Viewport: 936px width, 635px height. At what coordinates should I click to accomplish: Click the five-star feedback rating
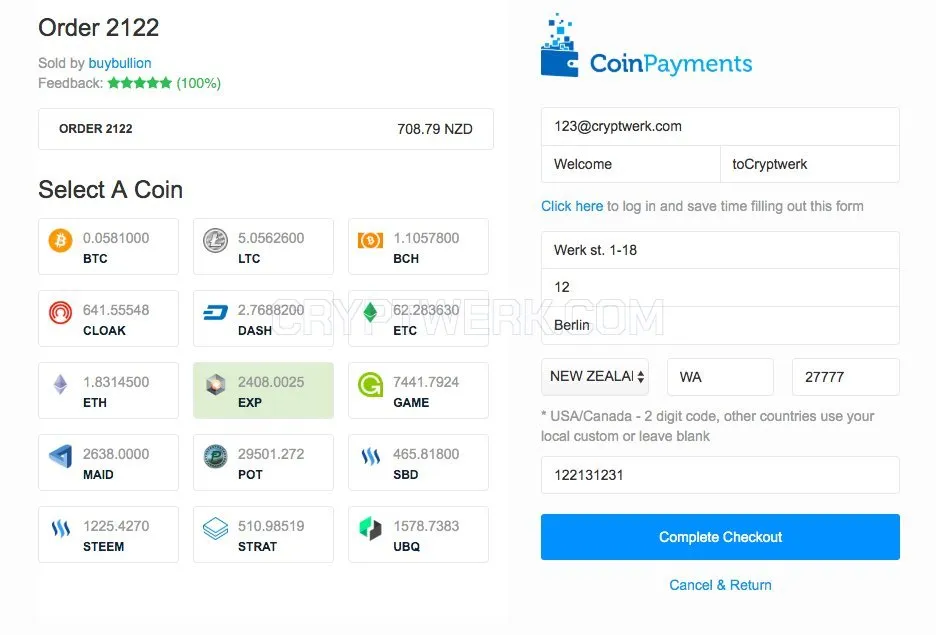click(140, 83)
